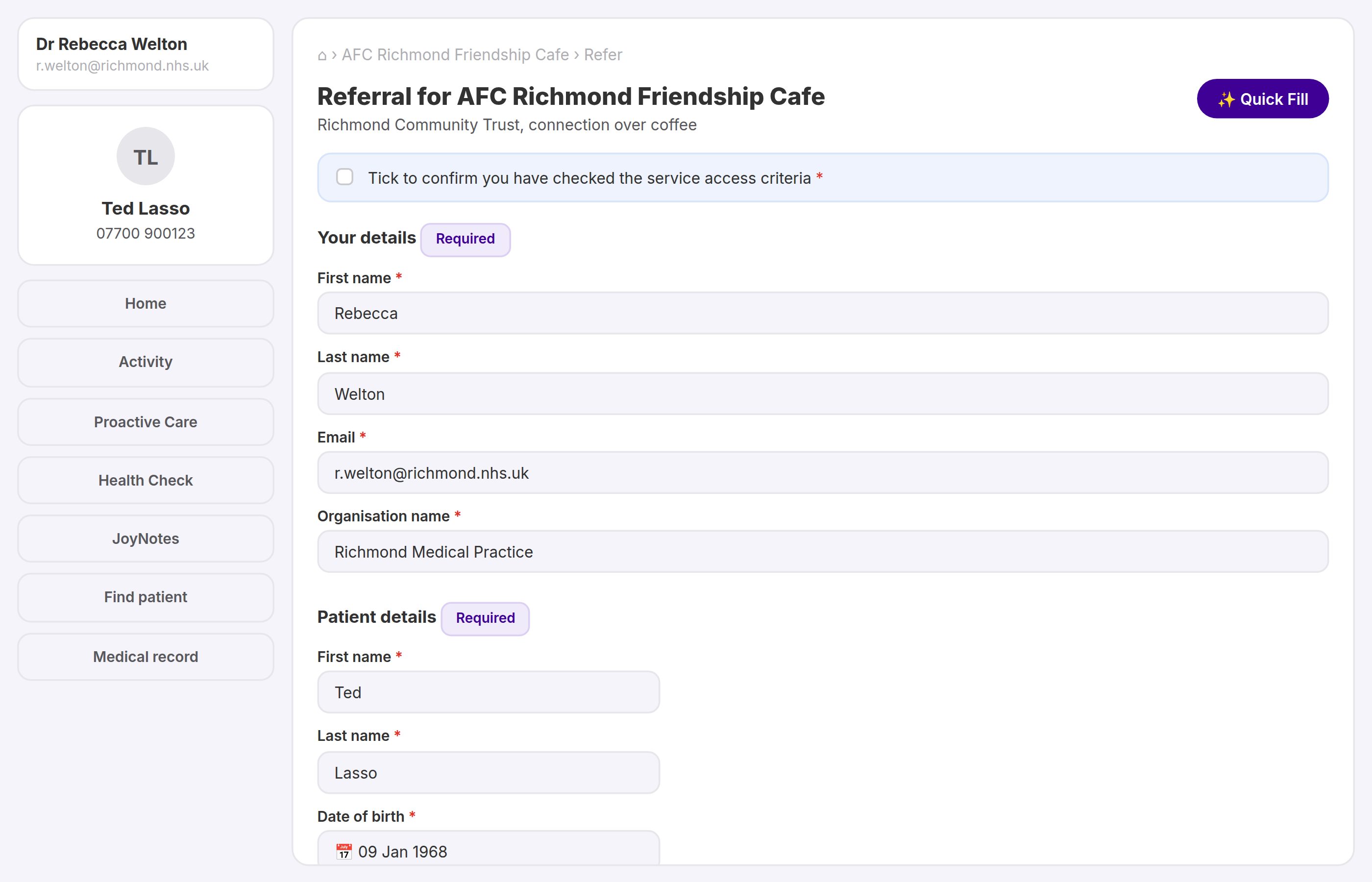Tick the service access criteria checkbox
1372x882 pixels.
(345, 177)
